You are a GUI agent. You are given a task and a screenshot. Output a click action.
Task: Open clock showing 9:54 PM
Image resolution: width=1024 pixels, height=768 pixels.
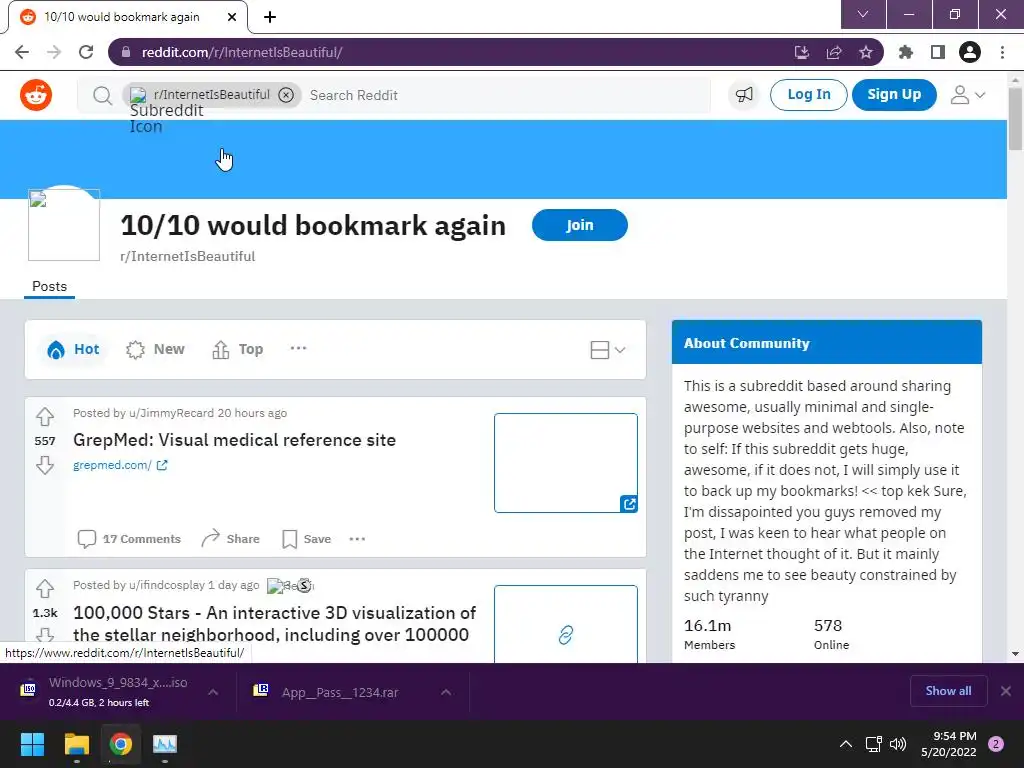[949, 744]
